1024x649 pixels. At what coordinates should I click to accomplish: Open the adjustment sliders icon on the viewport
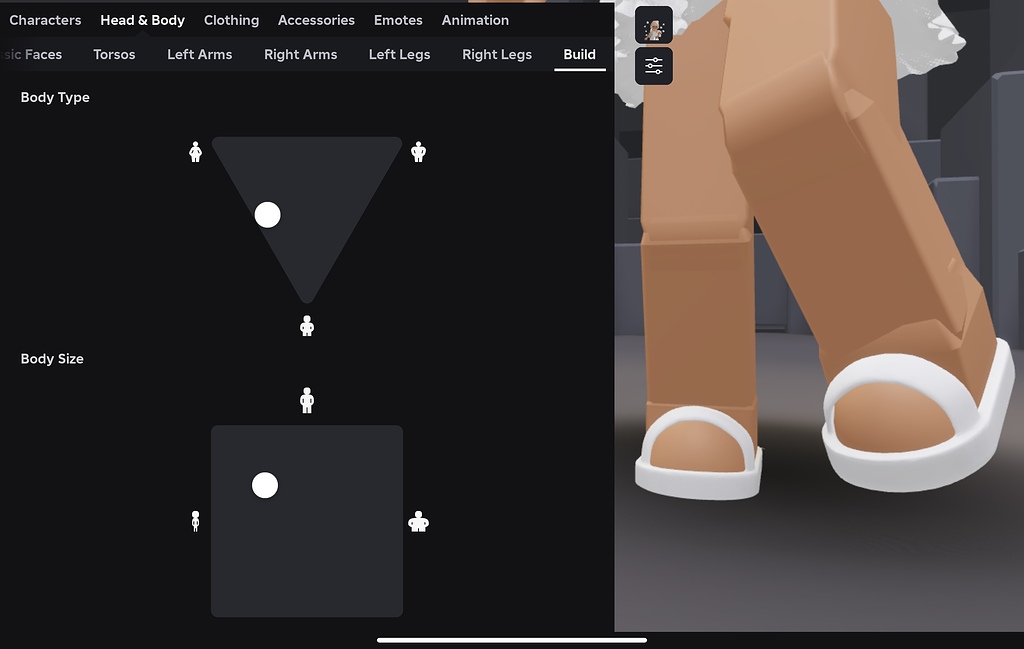click(653, 66)
